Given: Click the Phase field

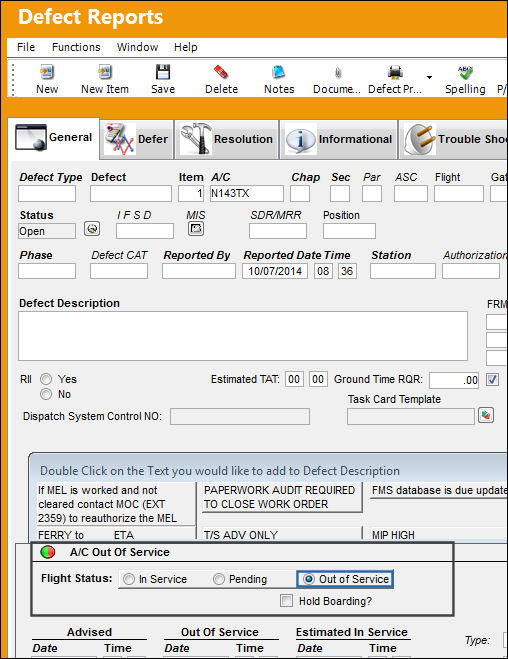Looking at the screenshot, I should point(47,271).
